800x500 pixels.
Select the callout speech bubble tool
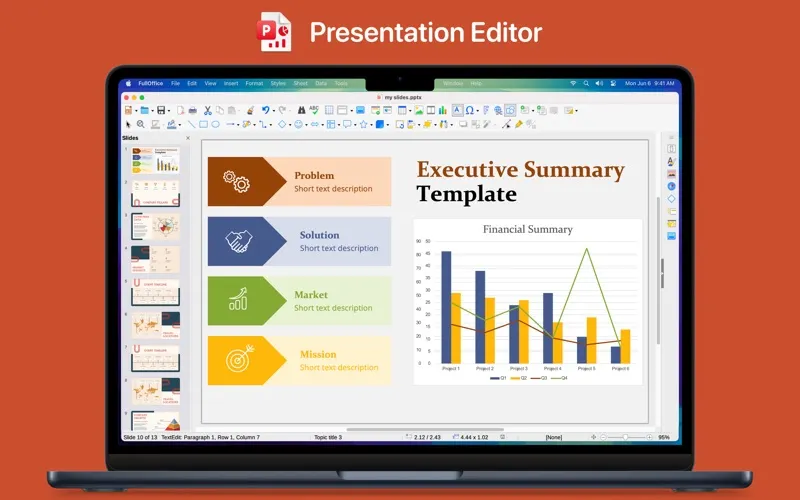[x=347, y=124]
